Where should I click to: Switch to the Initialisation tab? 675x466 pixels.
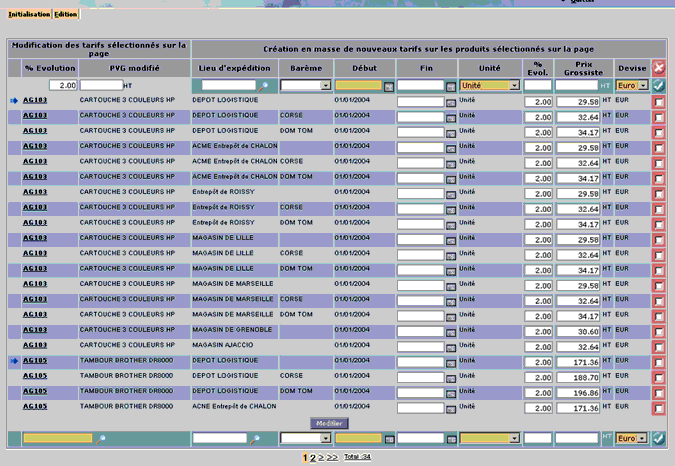29,14
